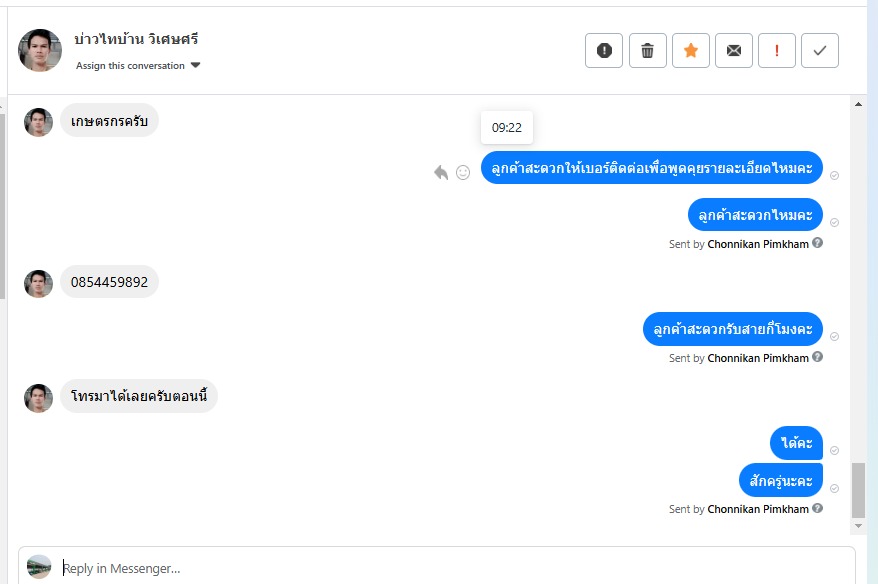Click the spam report icon button

604,51
